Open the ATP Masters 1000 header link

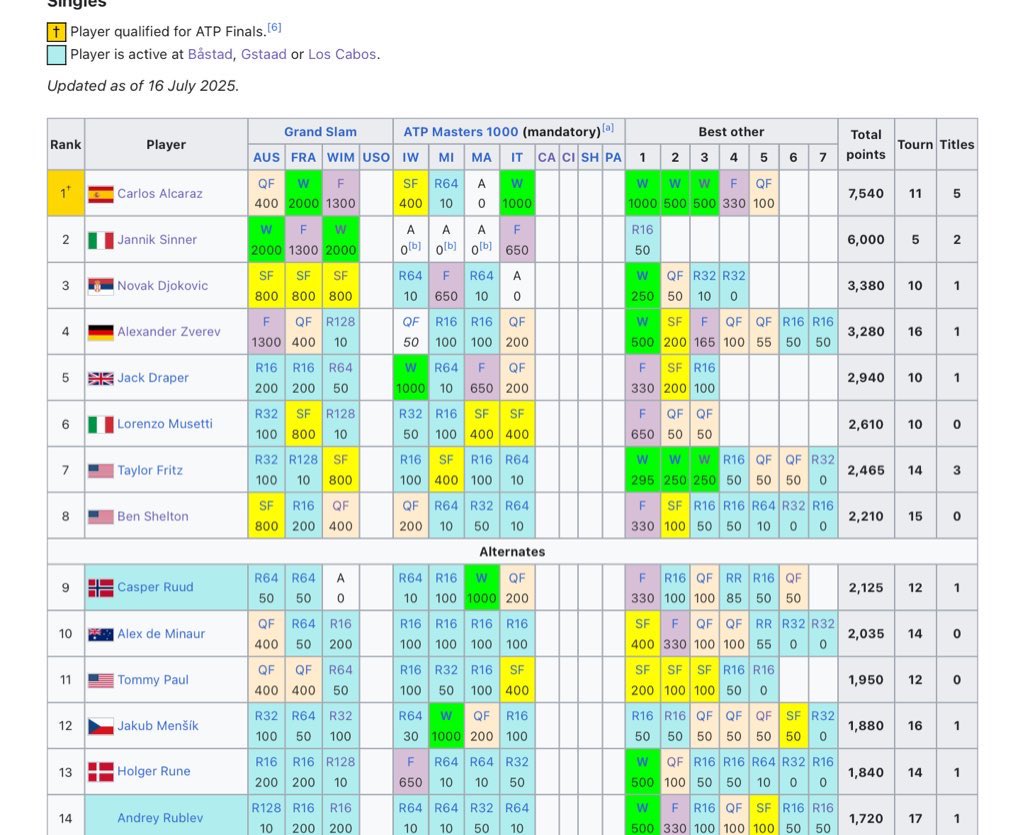[x=460, y=131]
